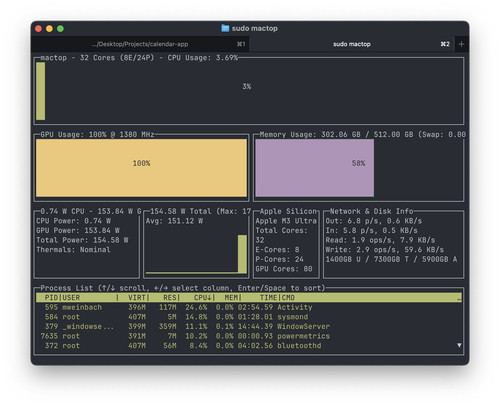Select the bluetoothd process row

pyautogui.click(x=249, y=346)
